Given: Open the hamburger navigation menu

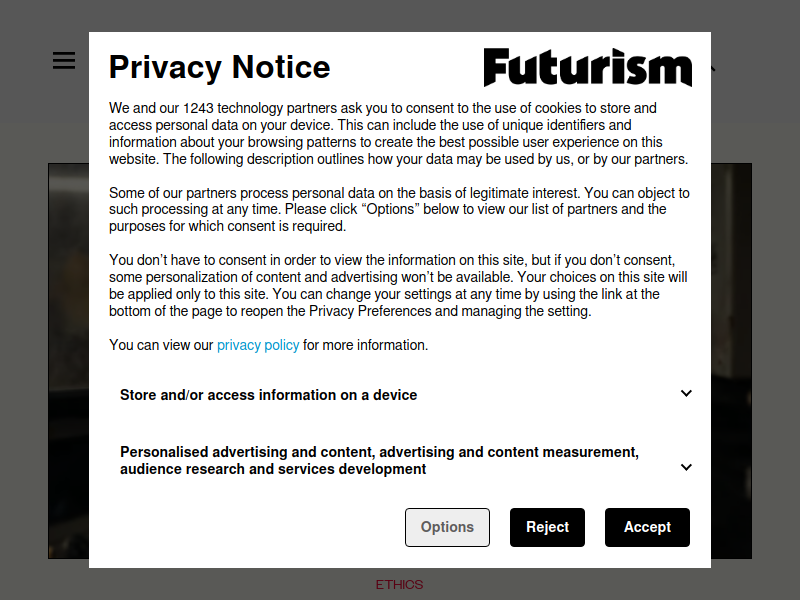Looking at the screenshot, I should click(64, 61).
